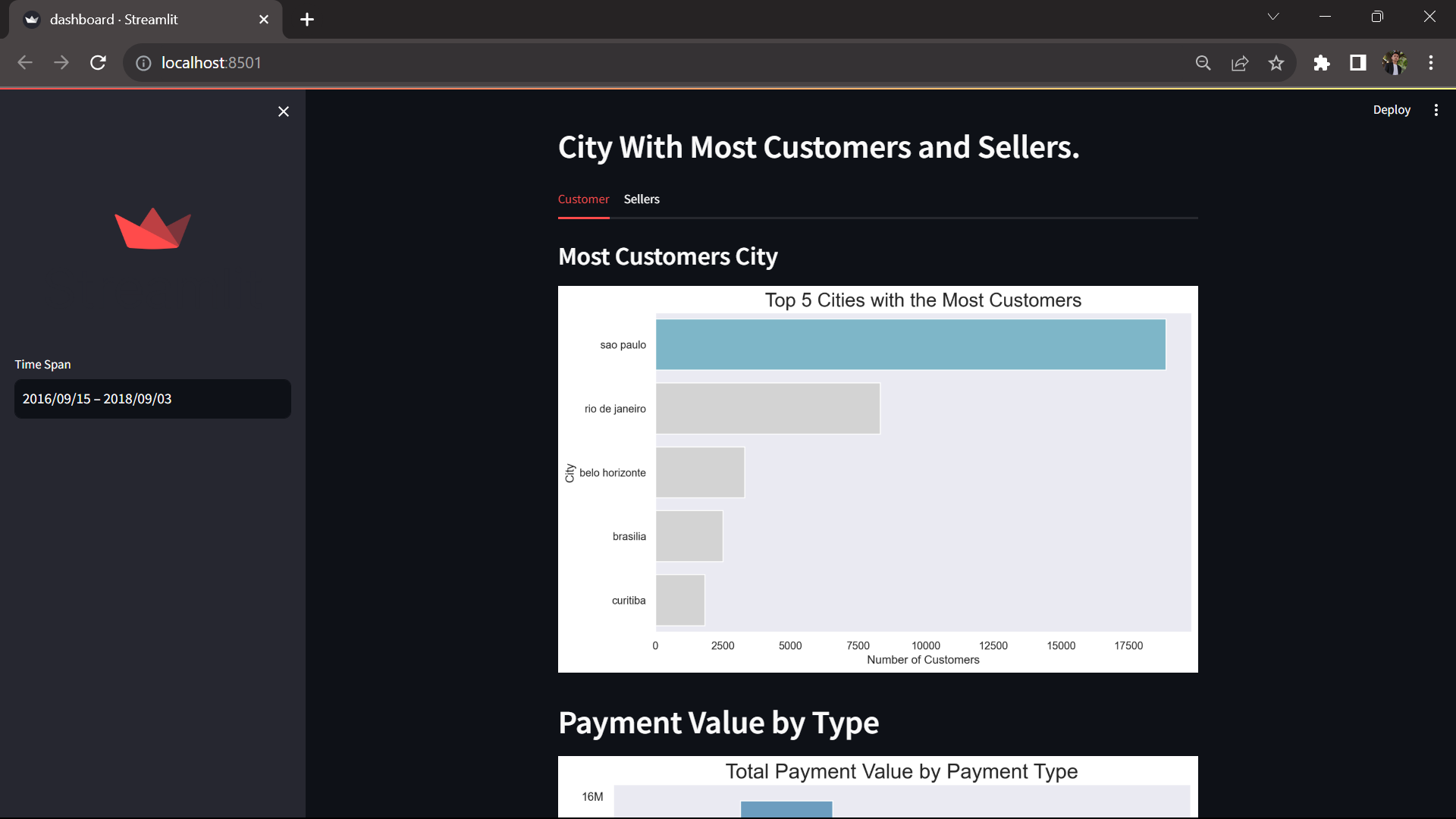Go back using browser back arrow
This screenshot has height=819, width=1456.
pyautogui.click(x=25, y=63)
